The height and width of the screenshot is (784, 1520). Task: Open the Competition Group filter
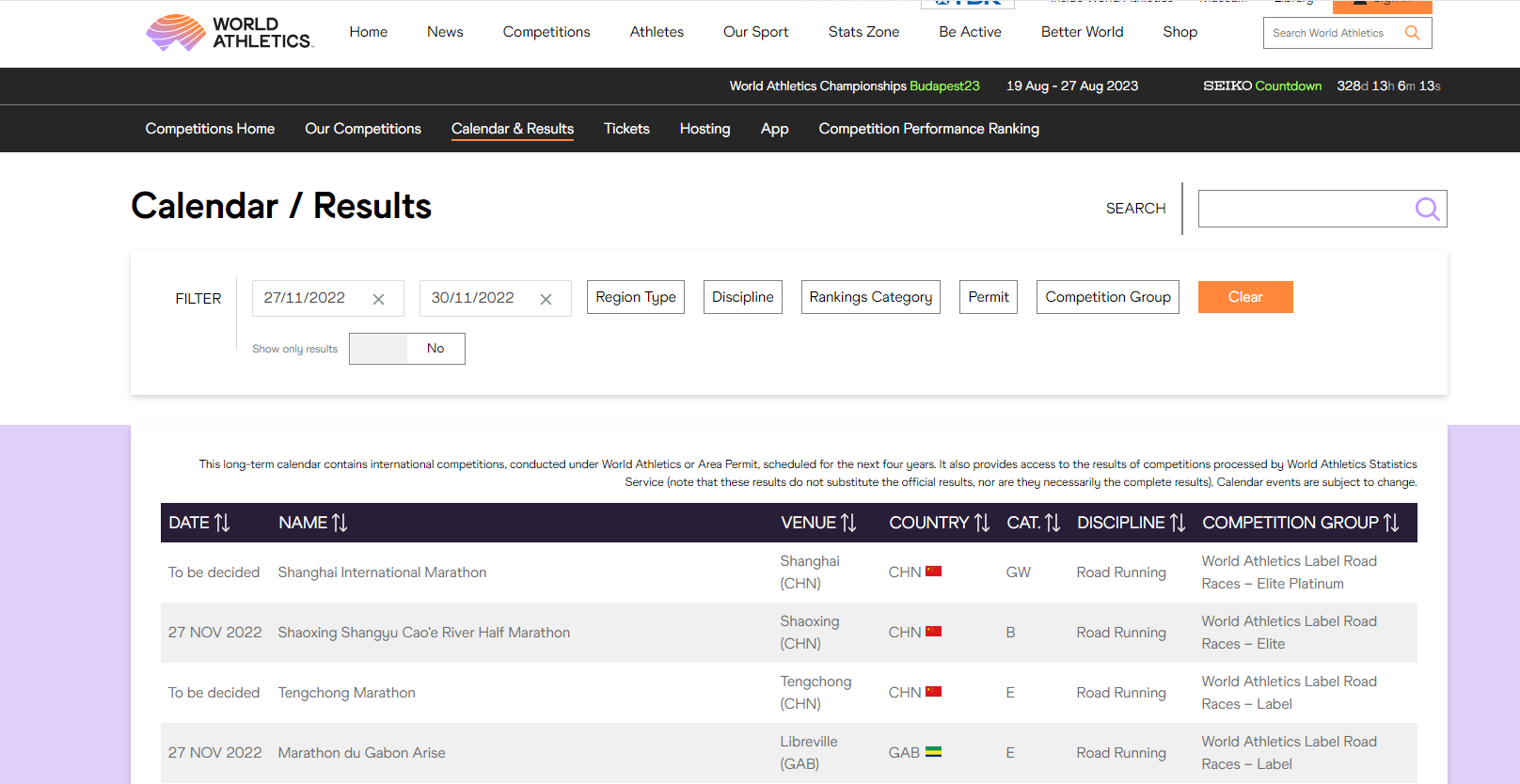point(1108,297)
